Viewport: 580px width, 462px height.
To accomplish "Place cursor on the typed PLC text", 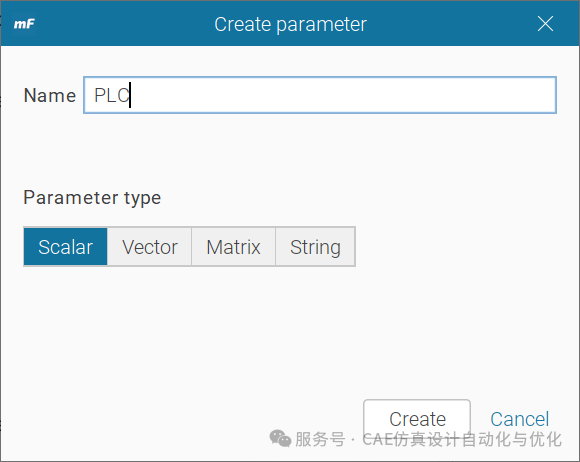I will click(x=111, y=95).
